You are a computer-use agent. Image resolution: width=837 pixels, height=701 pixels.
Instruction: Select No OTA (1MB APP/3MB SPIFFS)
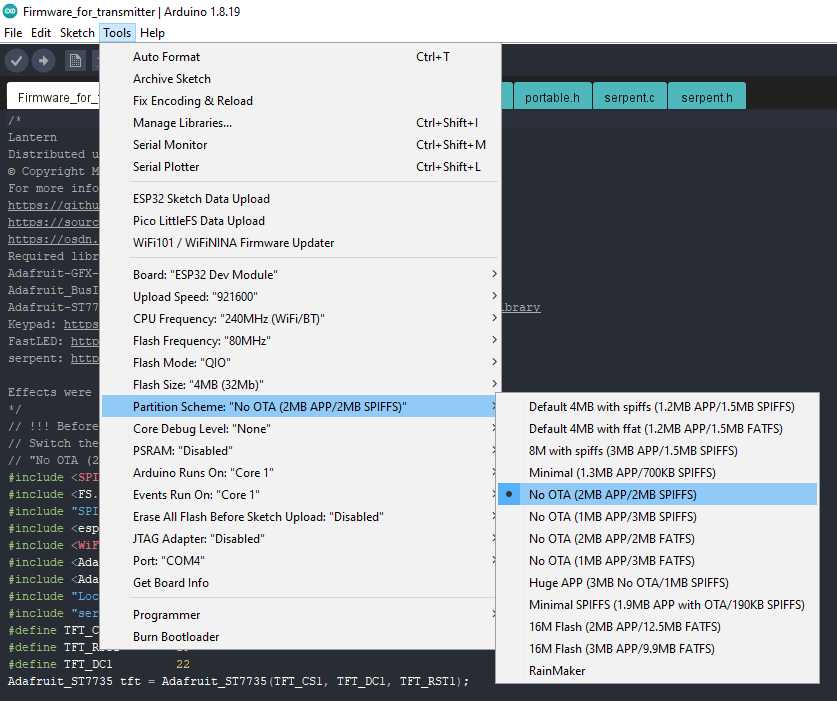pos(658,517)
